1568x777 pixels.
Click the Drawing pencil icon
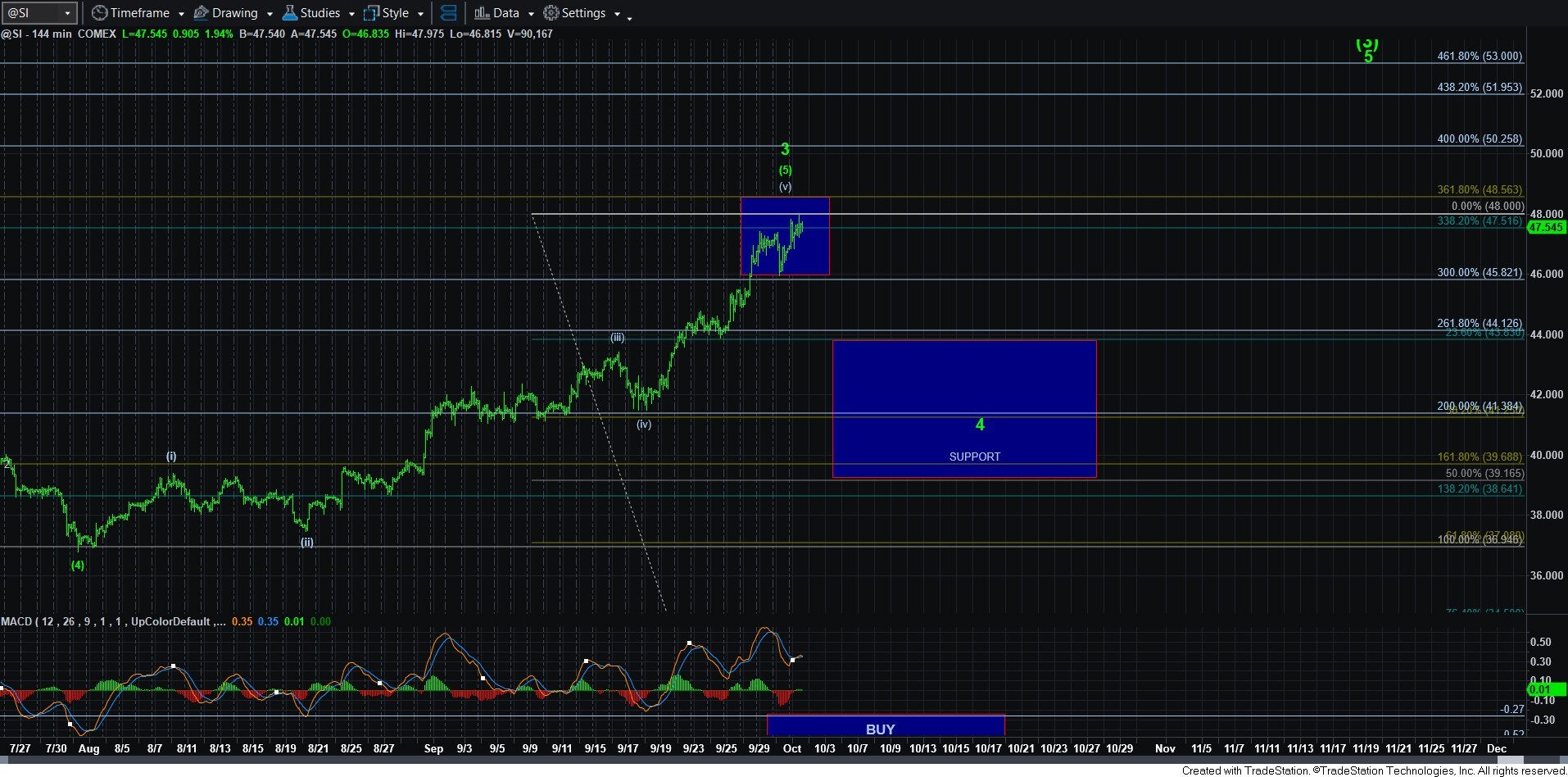(201, 13)
